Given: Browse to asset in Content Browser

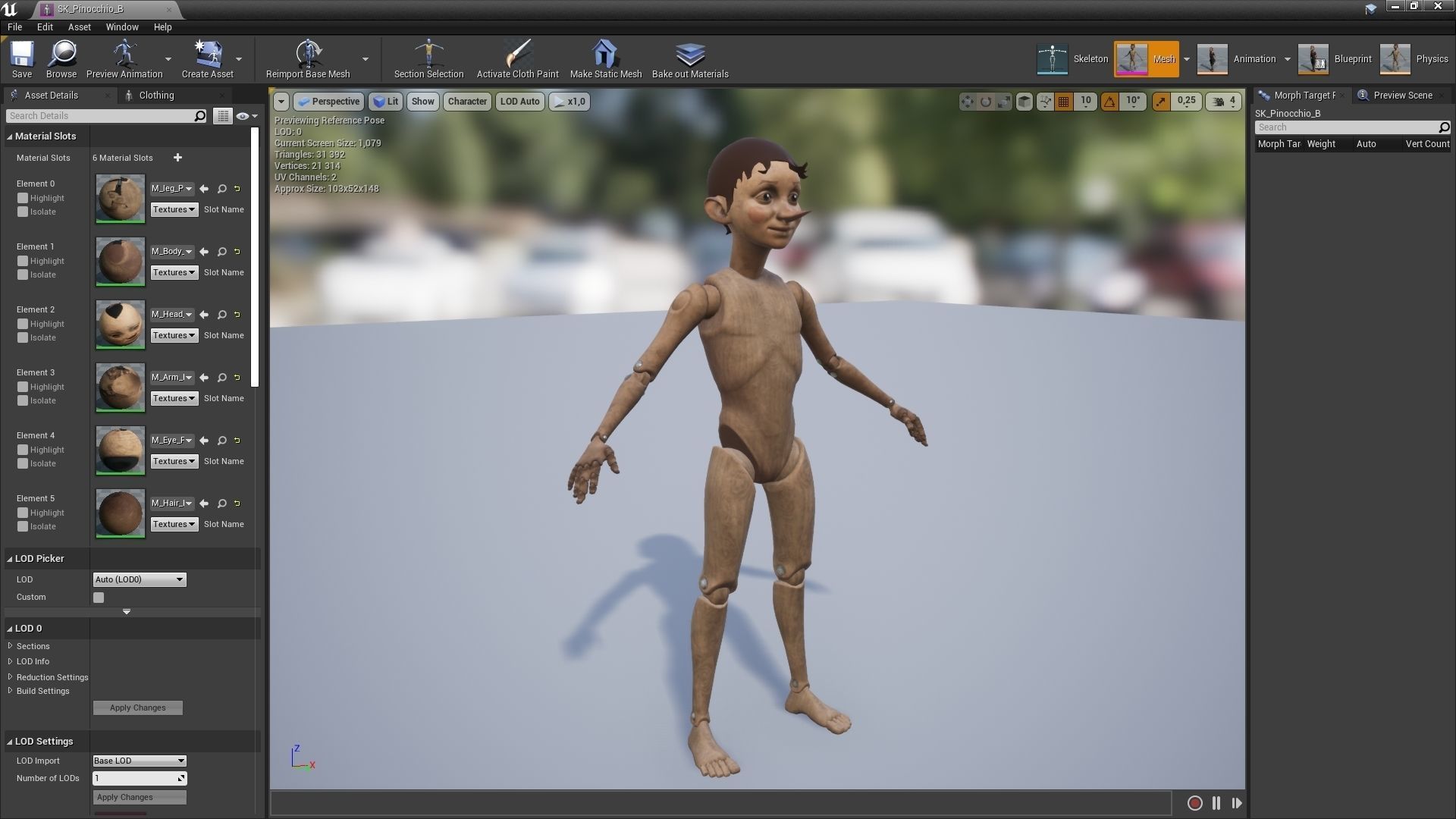Looking at the screenshot, I should [x=61, y=59].
